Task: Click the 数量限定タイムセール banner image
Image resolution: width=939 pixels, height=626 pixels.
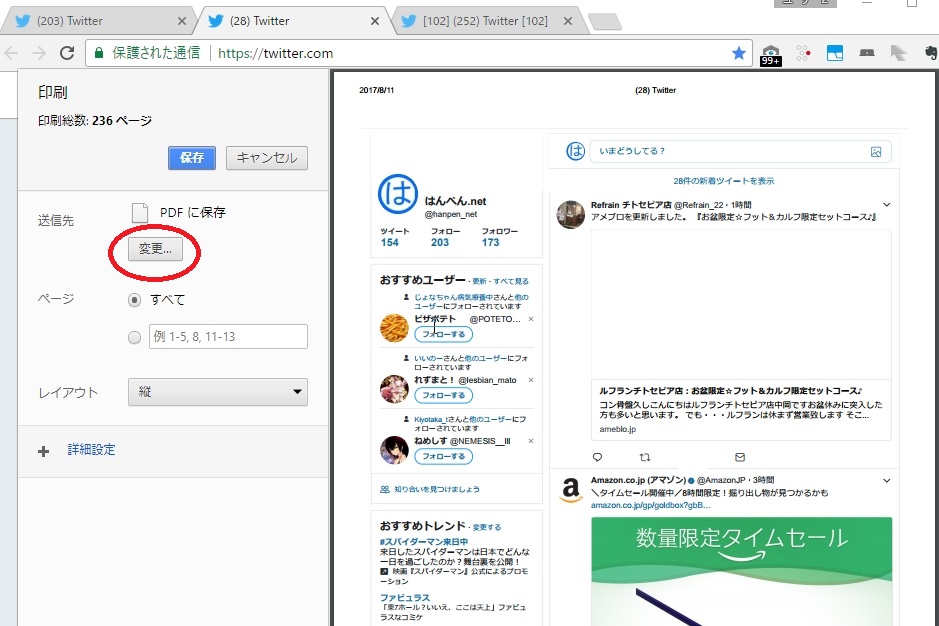Action: [741, 571]
